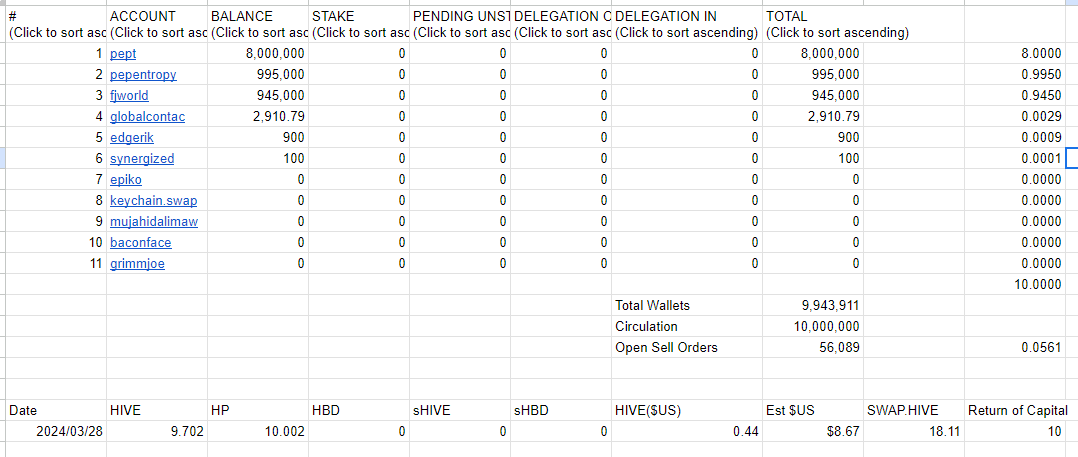Open the pept account link
This screenshot has width=1078, height=457.
123,54
